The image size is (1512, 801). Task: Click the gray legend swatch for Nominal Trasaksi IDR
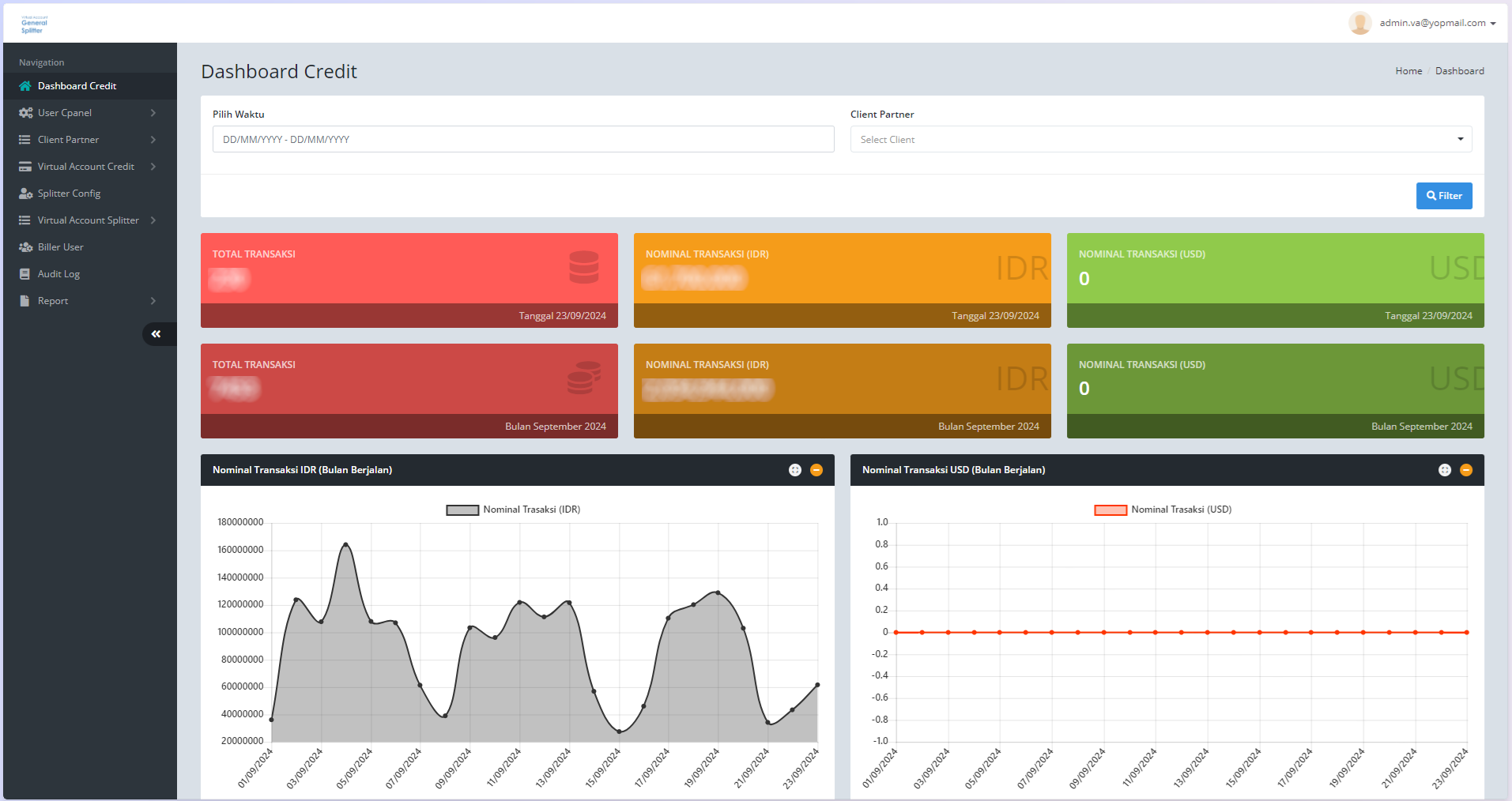click(462, 509)
